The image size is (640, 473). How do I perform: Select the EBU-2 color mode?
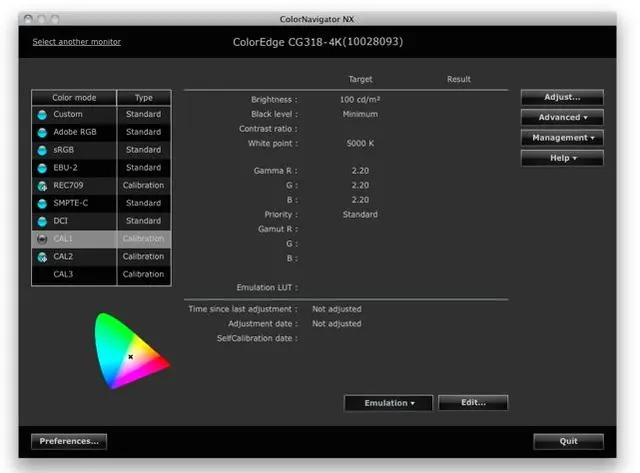(x=101, y=168)
